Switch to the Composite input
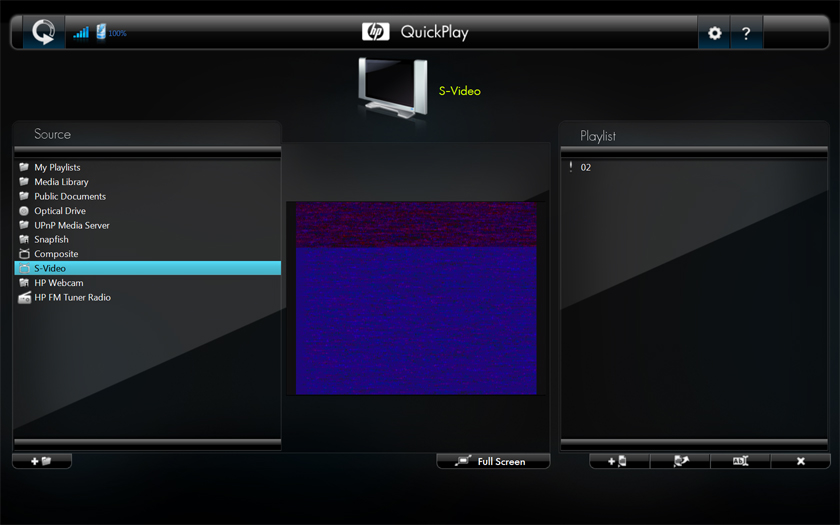 147,253
